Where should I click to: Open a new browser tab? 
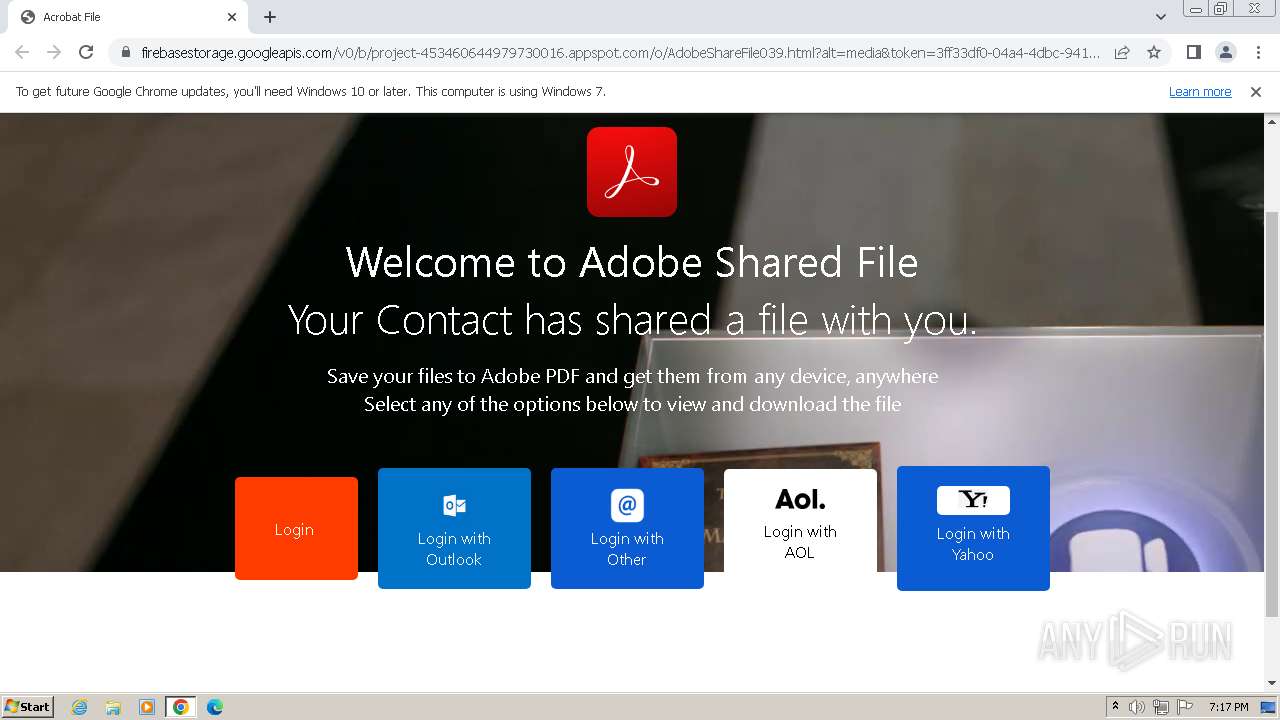point(270,17)
